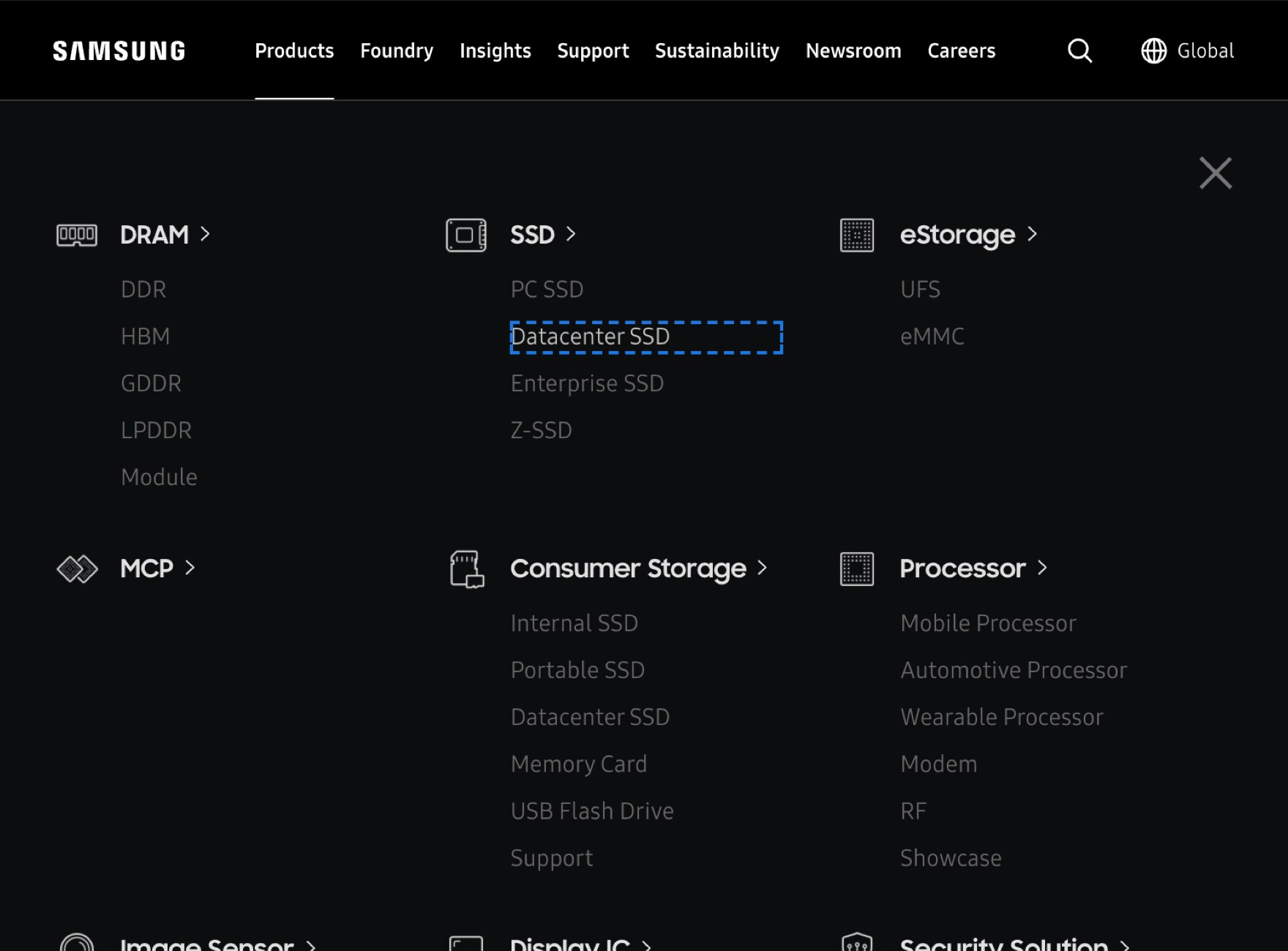Click the Display IC icon
This screenshot has width=1288, height=951.
pos(466,943)
